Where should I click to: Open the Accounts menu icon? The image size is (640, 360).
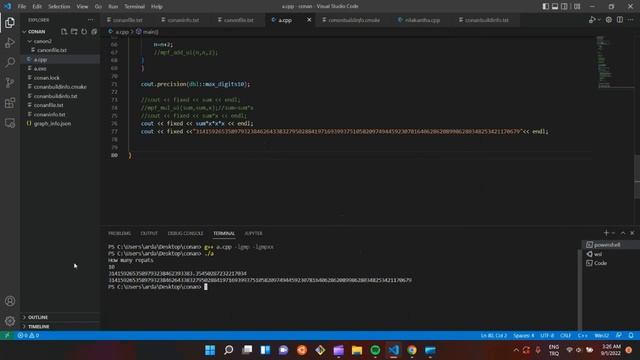tap(10, 301)
